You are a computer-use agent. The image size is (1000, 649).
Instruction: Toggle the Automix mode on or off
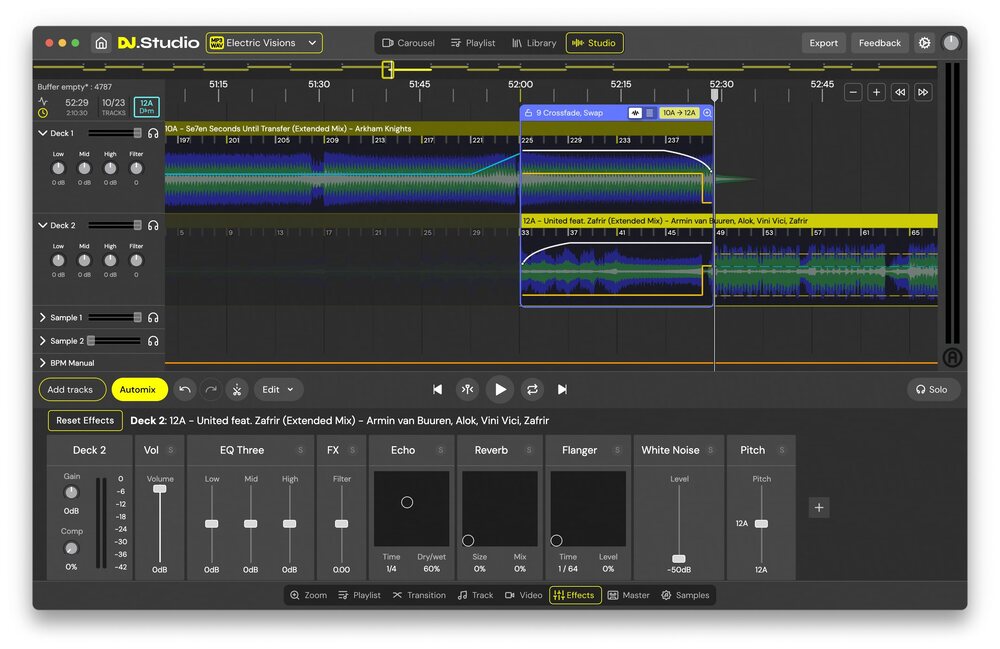[x=139, y=389]
